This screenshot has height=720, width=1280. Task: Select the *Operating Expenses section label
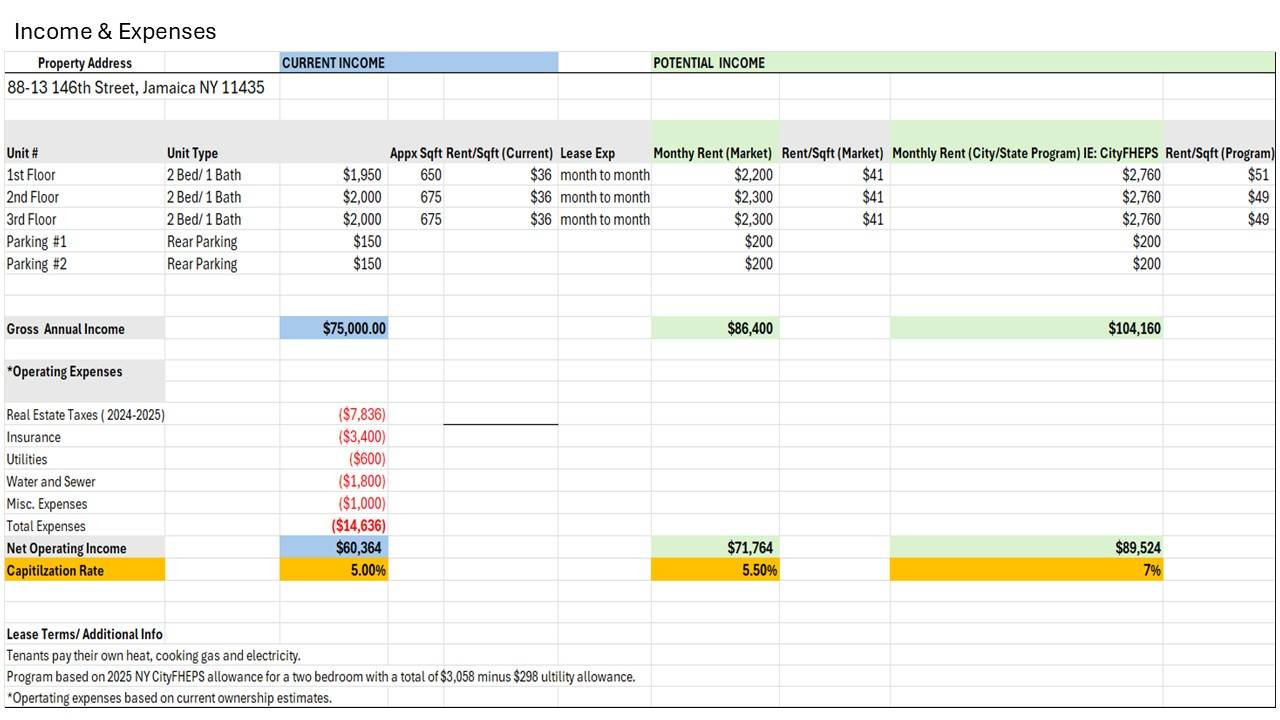65,372
